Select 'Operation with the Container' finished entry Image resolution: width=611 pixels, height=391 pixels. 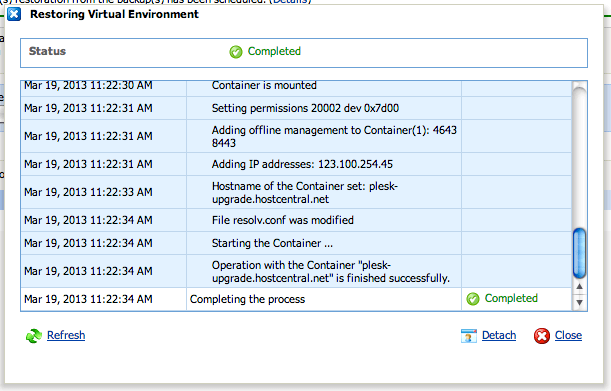coord(330,271)
